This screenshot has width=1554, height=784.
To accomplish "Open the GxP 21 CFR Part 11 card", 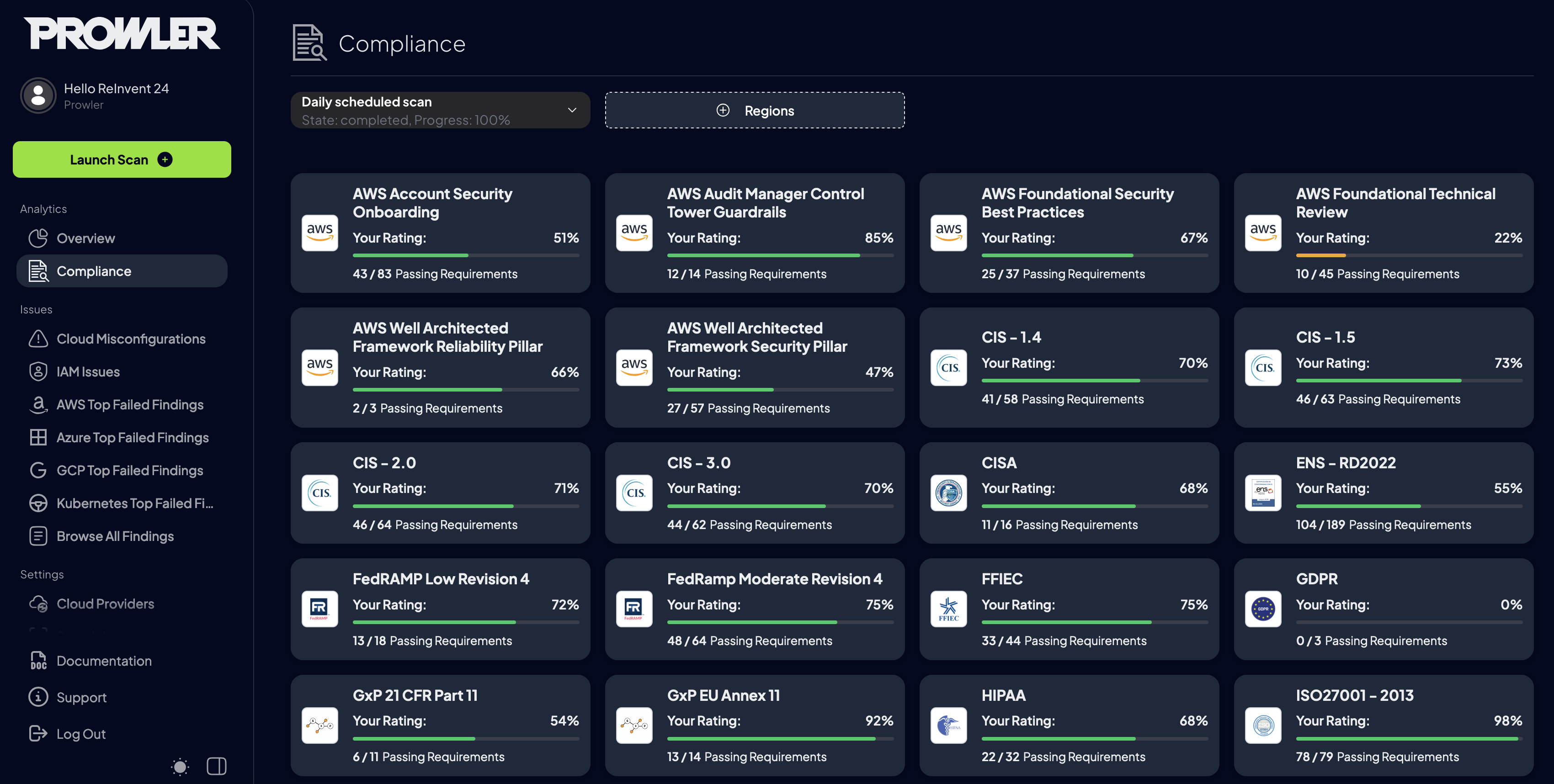I will 441,726.
